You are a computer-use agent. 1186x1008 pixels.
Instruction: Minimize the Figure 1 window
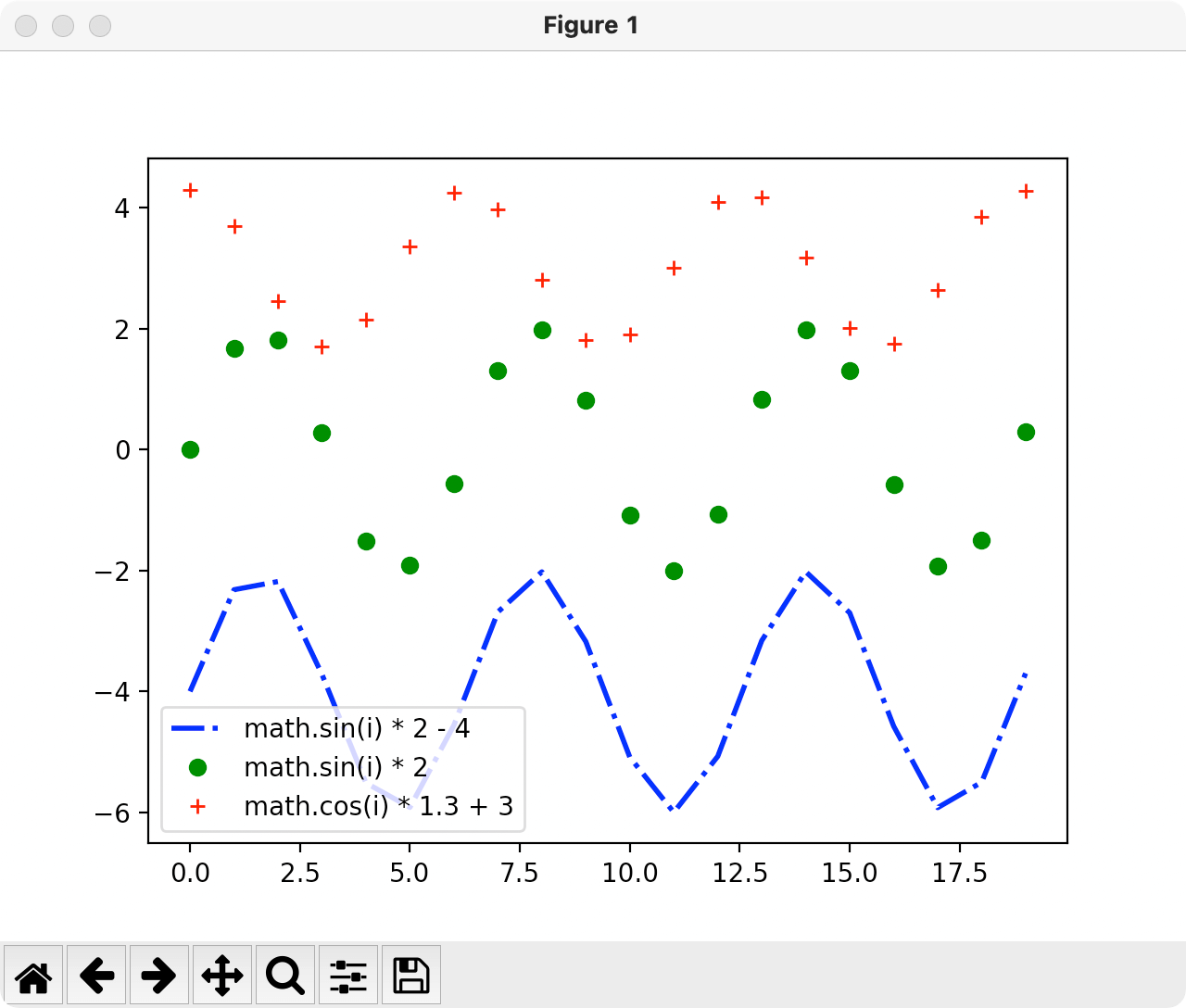pos(63,26)
